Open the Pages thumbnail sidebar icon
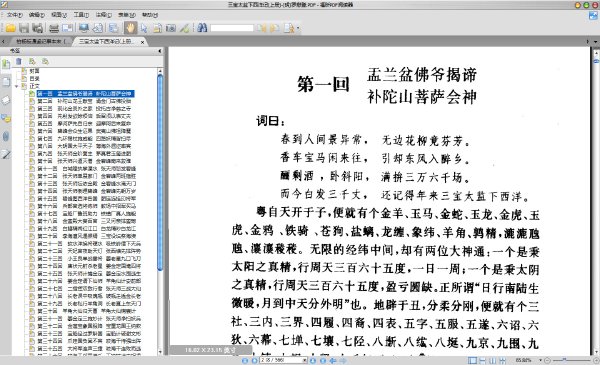The width and height of the screenshot is (600, 365). pyautogui.click(x=6, y=81)
